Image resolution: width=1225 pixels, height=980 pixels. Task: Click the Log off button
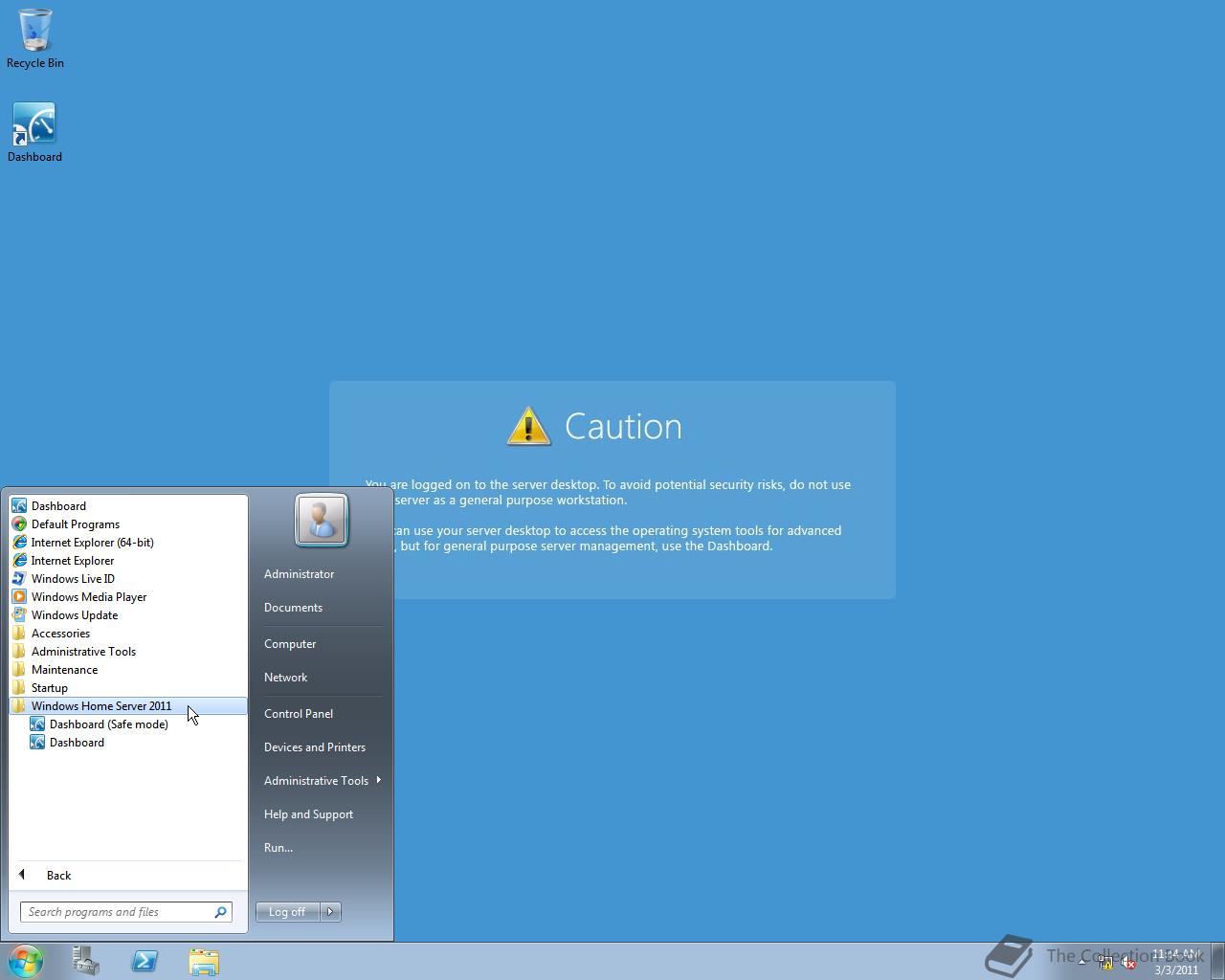pos(287,911)
